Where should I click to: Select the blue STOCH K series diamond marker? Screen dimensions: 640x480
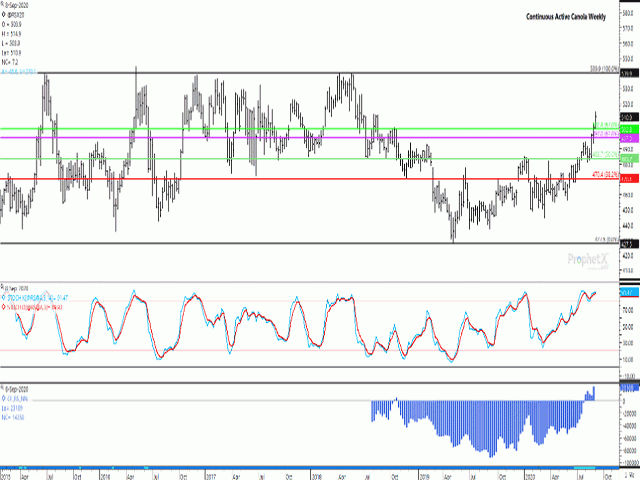click(4, 298)
